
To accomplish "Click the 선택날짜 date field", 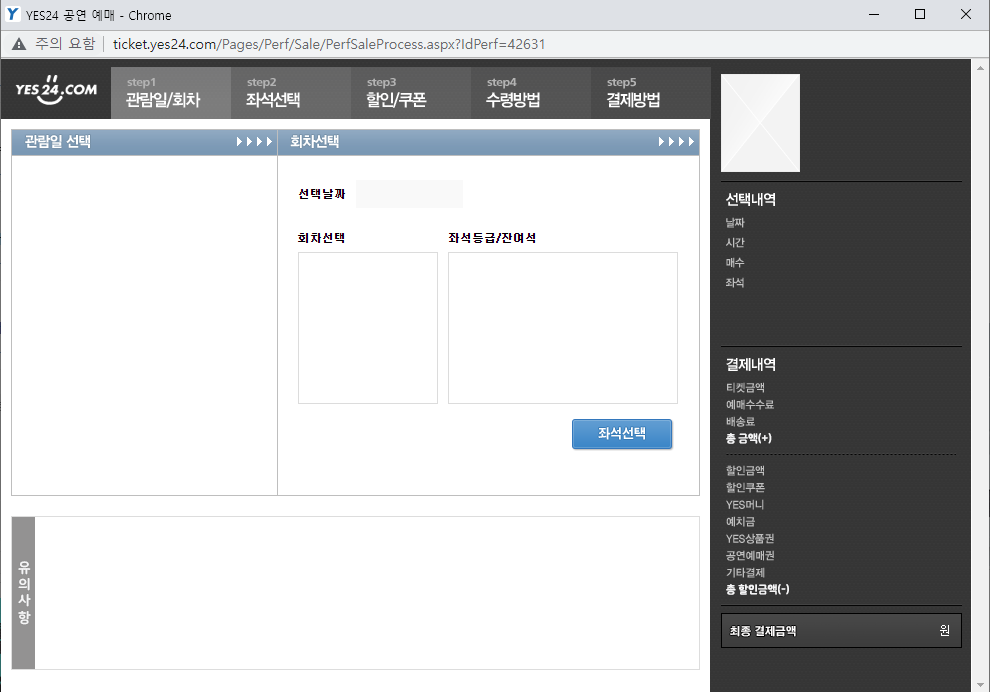I will (409, 194).
